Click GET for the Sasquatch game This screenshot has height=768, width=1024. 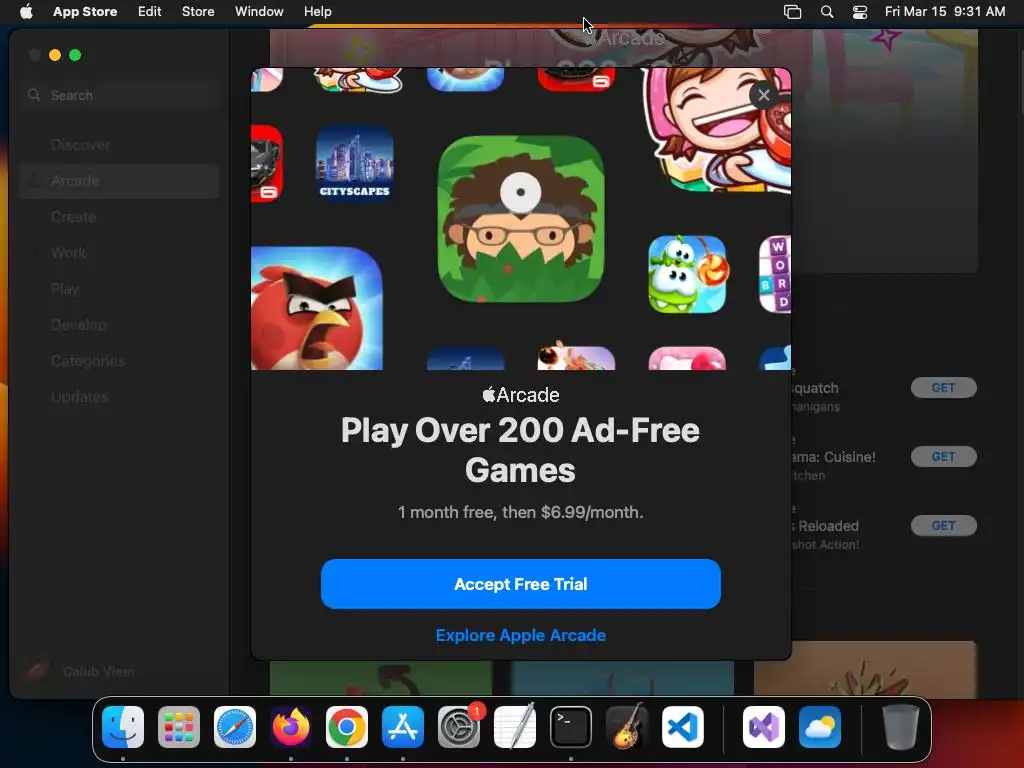coord(944,388)
